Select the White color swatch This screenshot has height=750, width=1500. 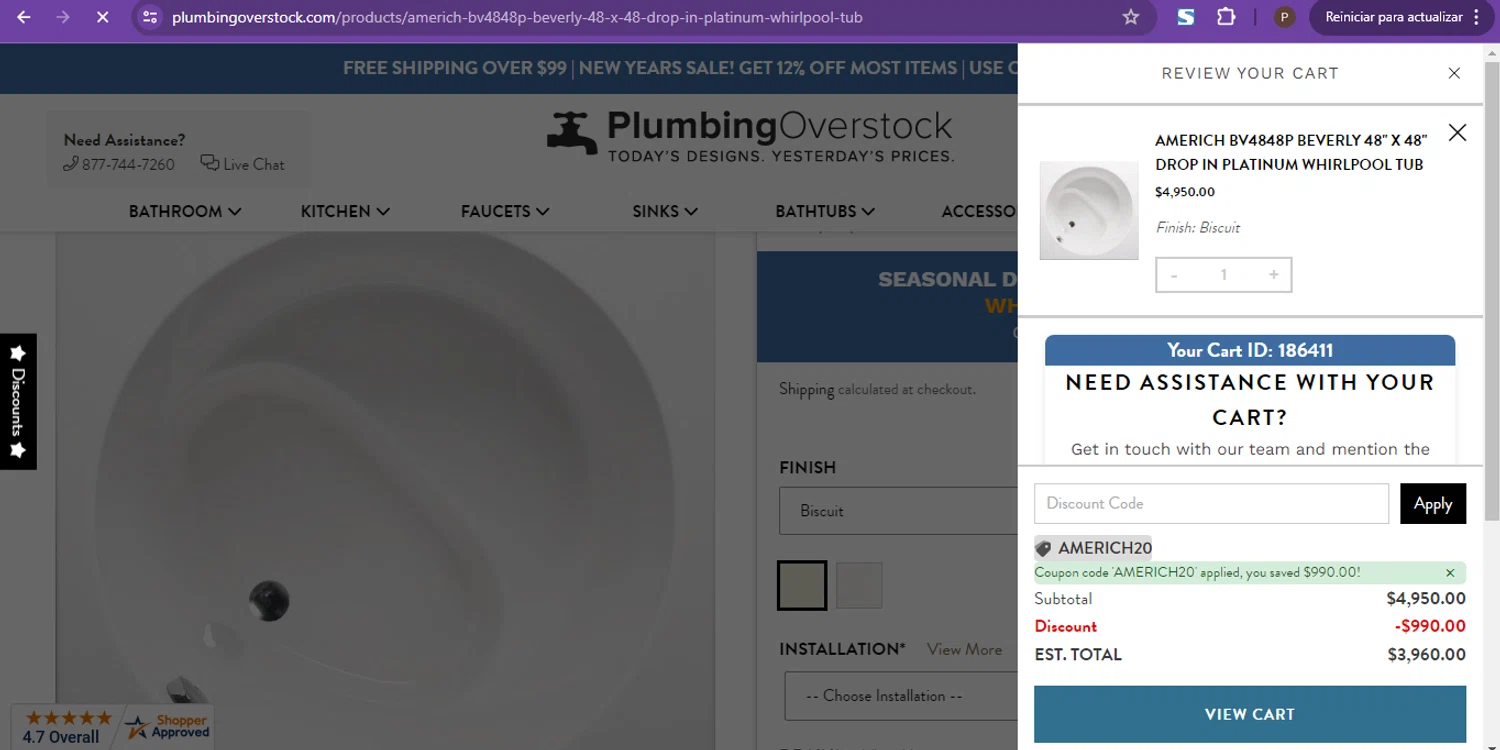tap(859, 586)
